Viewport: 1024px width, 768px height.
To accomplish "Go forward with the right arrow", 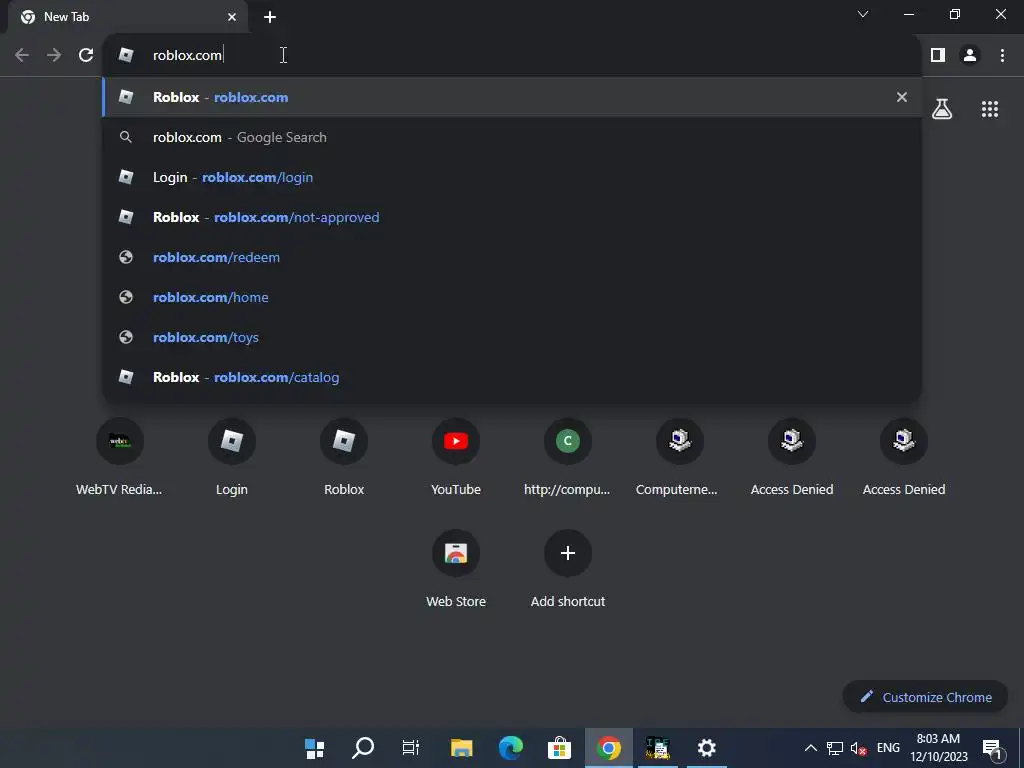I will (54, 55).
